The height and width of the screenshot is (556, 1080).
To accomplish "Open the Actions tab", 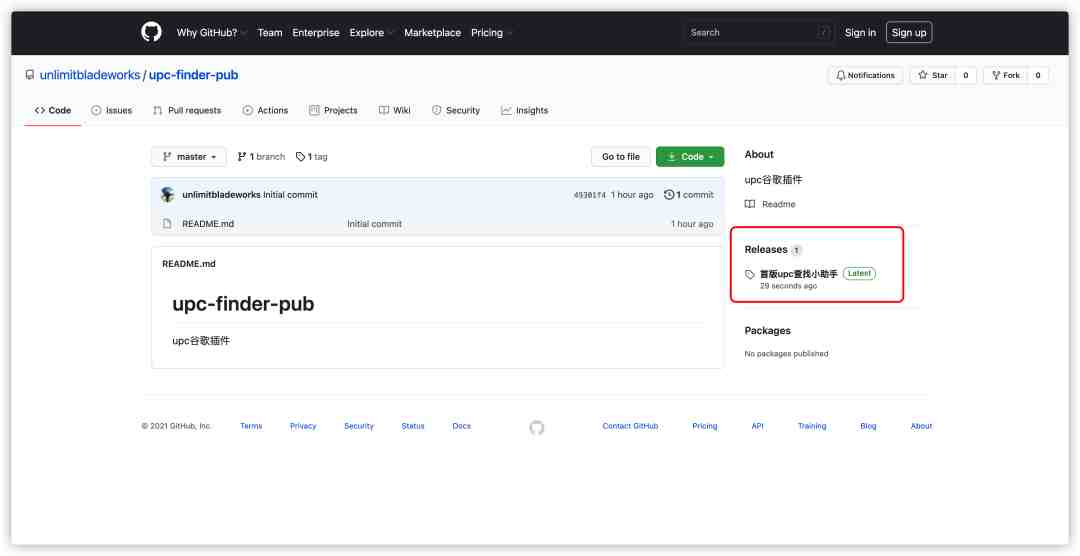I will tap(265, 110).
